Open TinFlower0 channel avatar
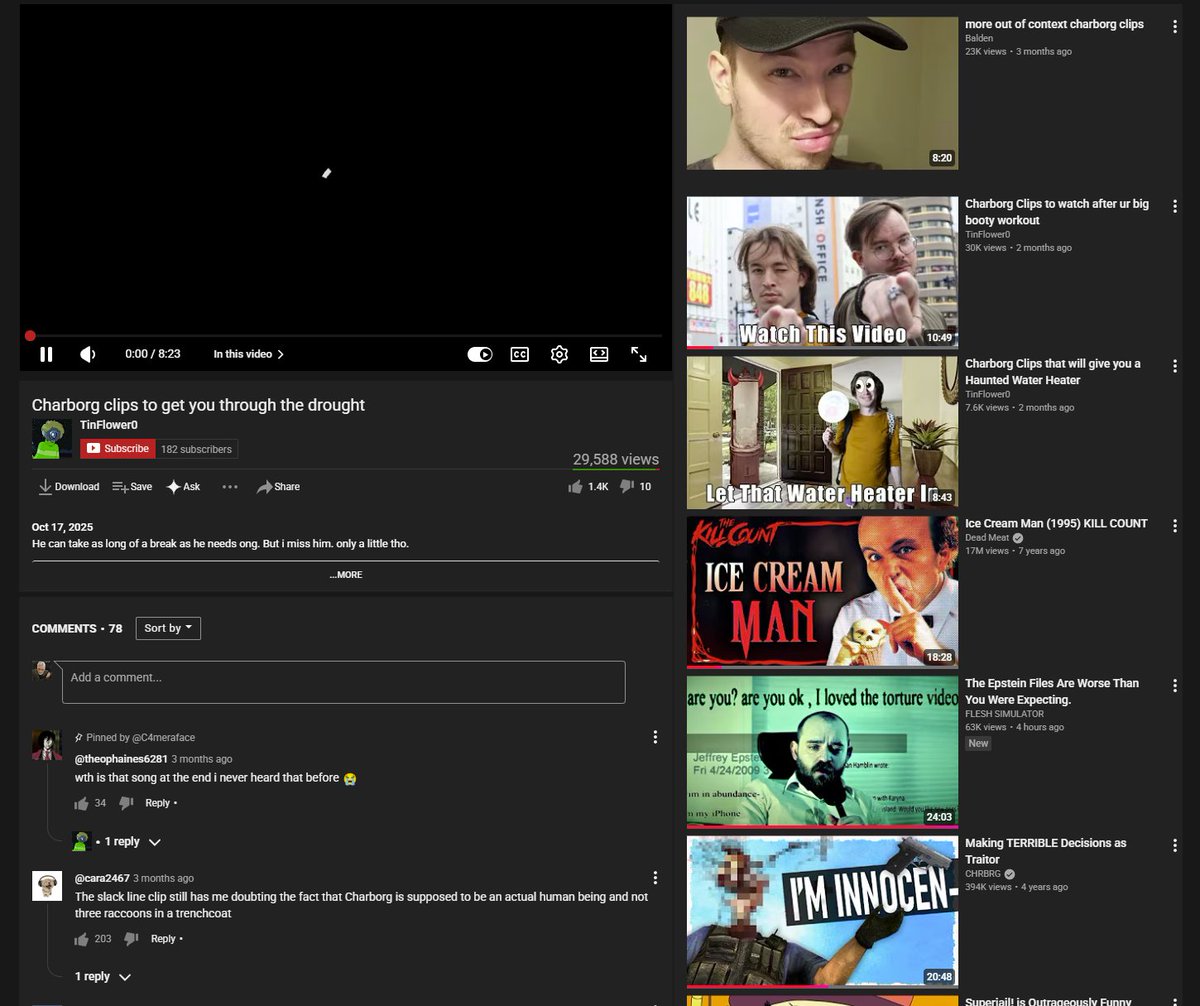1200x1006 pixels. [x=52, y=439]
